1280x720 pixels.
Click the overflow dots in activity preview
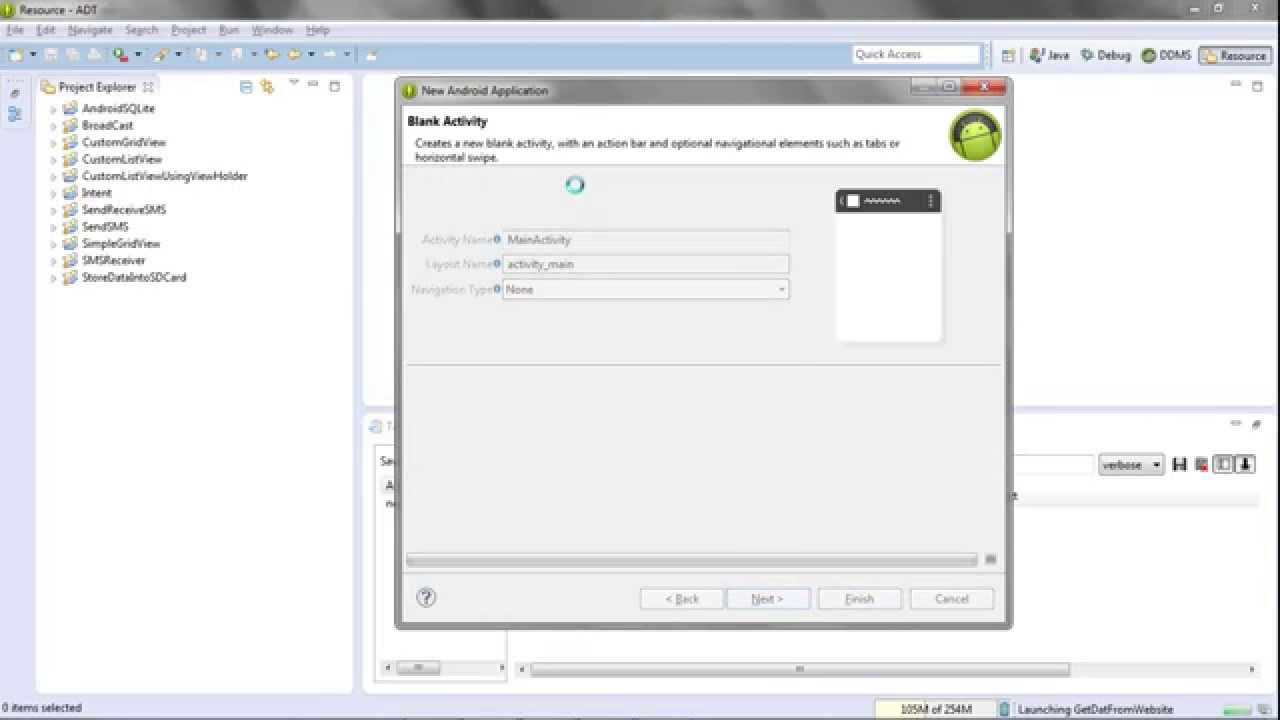[931, 201]
